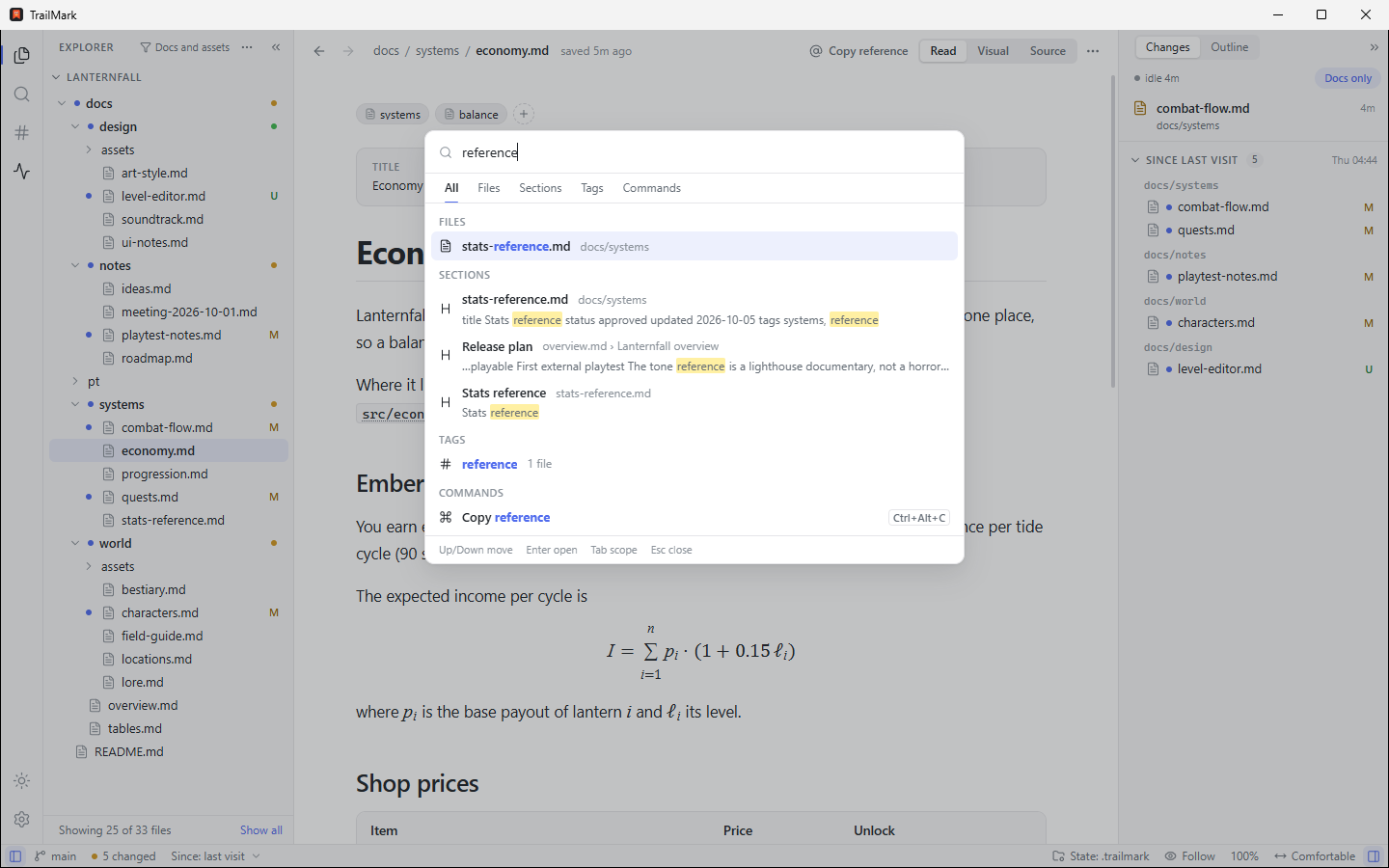Select the Sections tab in search palette
1389x868 pixels.
coord(540,188)
